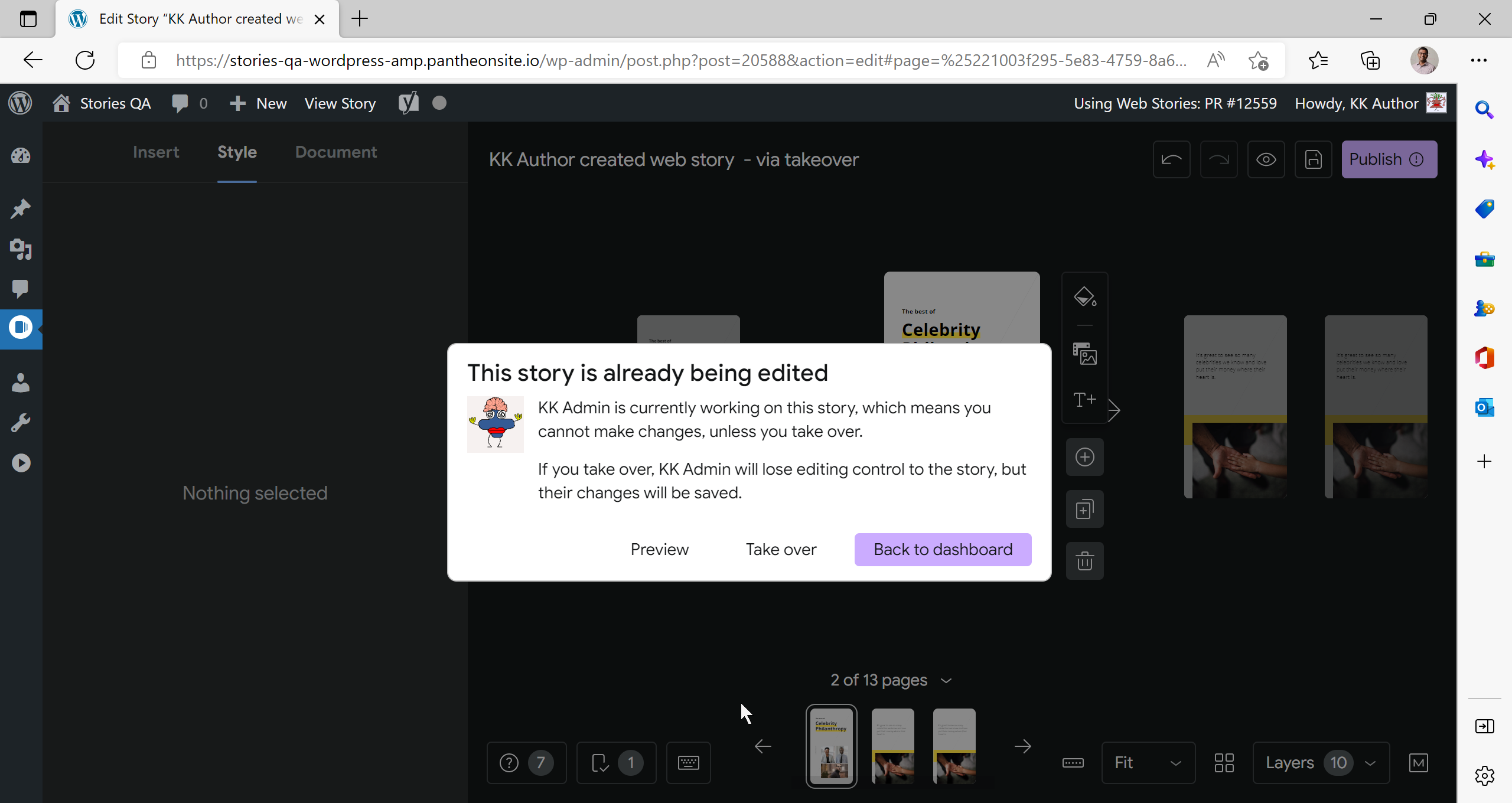Open a new browser tab
The width and height of the screenshot is (1512, 803).
(x=360, y=19)
